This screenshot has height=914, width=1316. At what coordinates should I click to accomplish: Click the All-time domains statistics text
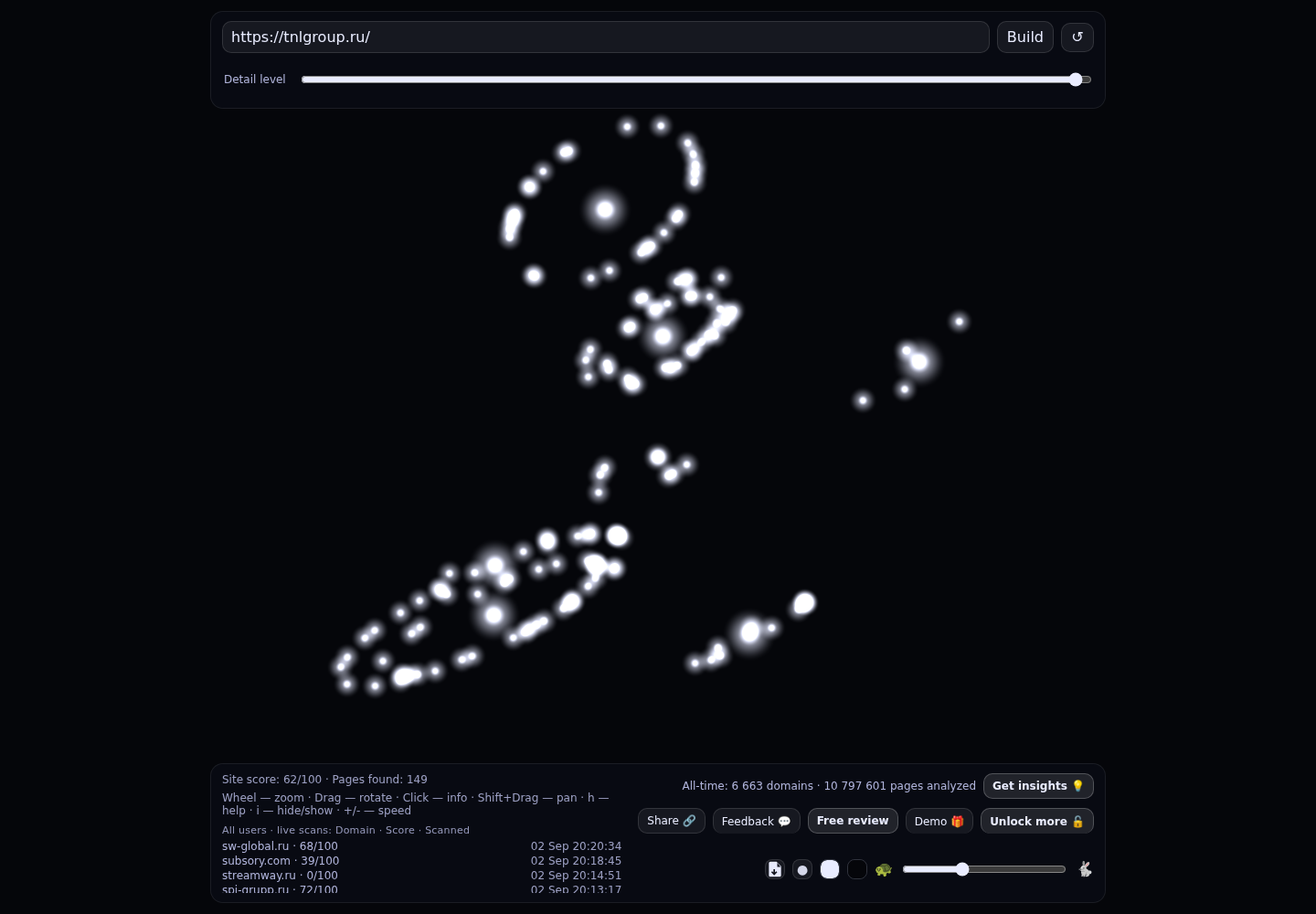pyautogui.click(x=829, y=786)
